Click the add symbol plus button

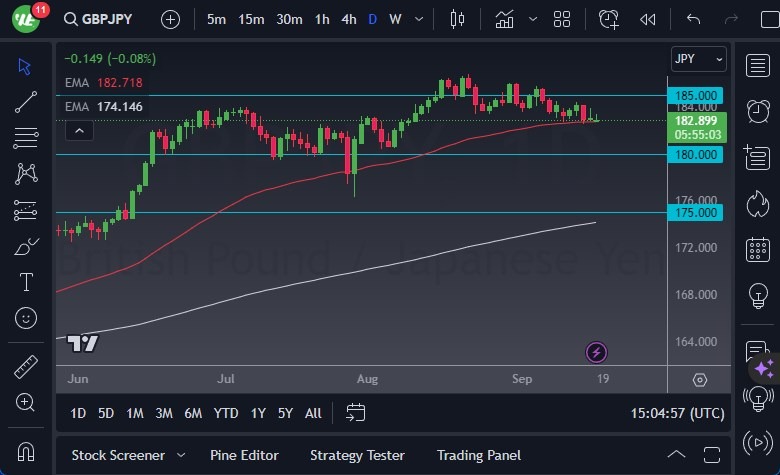point(170,19)
